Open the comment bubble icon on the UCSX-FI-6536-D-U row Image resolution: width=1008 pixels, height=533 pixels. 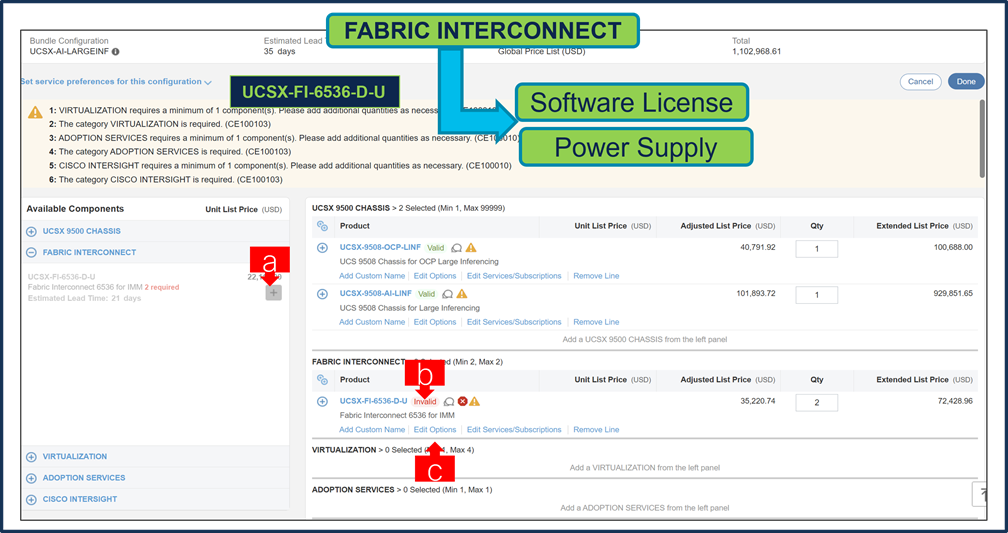(449, 402)
